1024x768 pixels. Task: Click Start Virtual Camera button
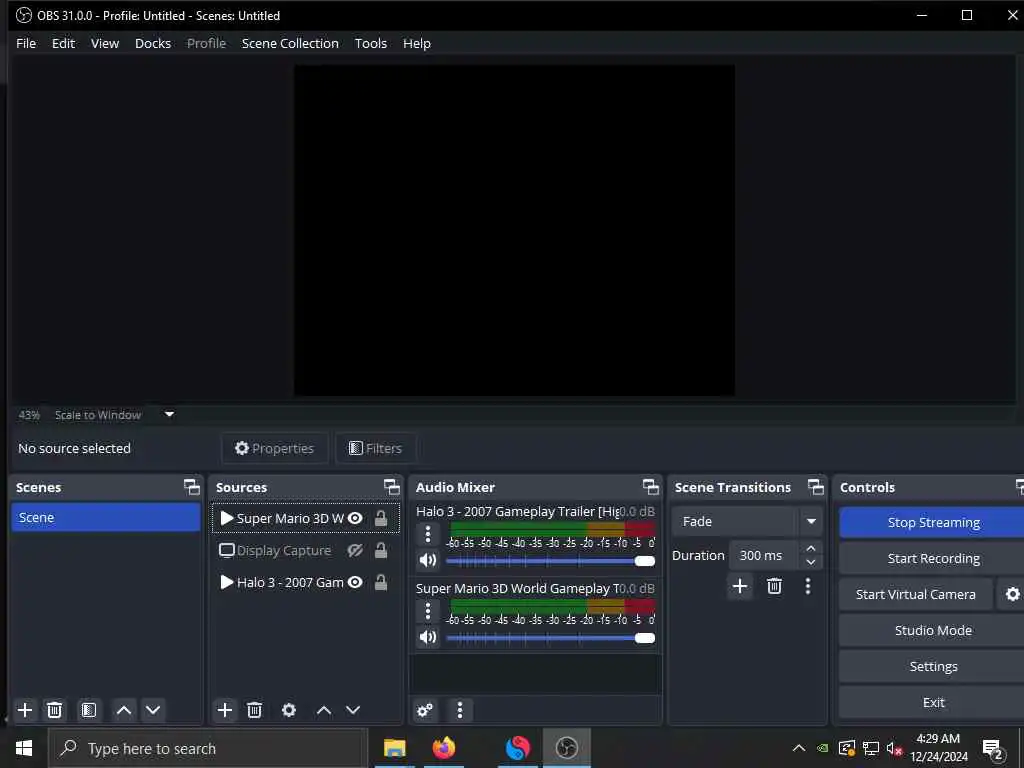click(x=916, y=594)
